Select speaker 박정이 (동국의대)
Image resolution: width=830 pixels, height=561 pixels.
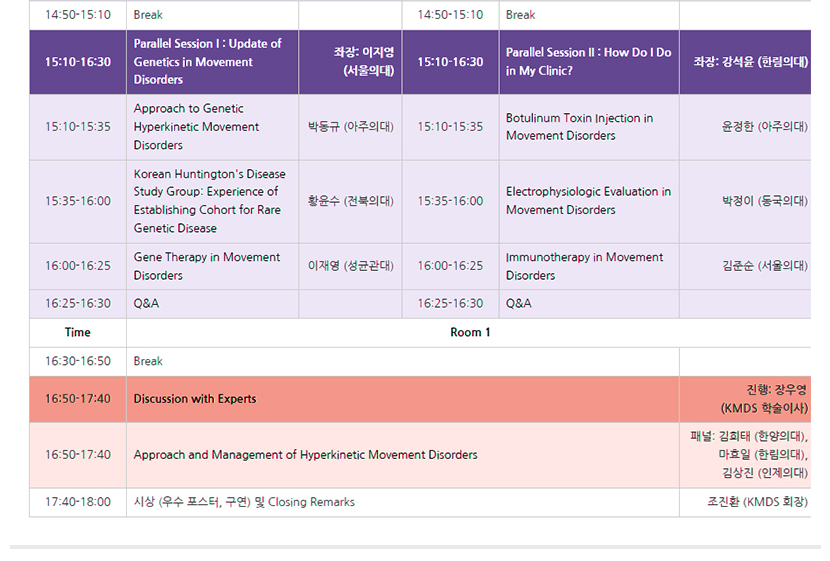pos(764,201)
